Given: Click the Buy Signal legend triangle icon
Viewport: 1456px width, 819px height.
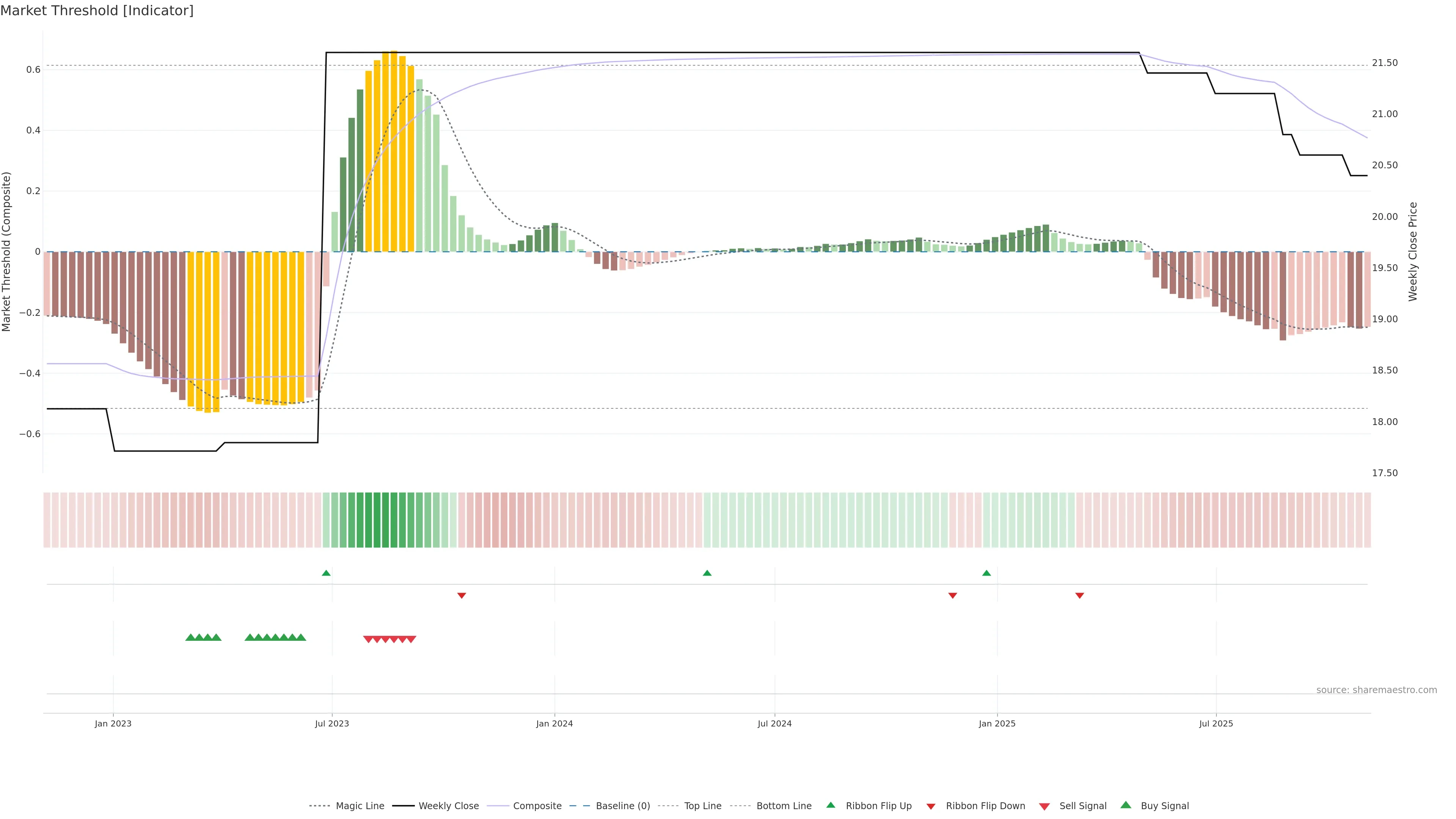Looking at the screenshot, I should tap(1126, 805).
